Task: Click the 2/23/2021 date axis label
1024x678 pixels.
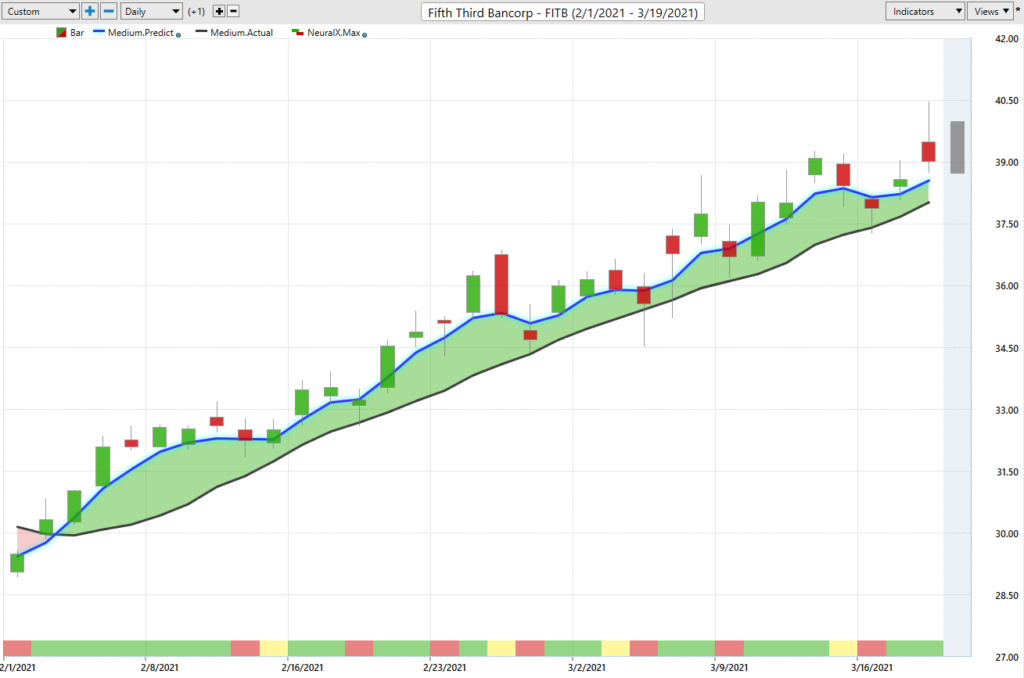Action: [444, 668]
